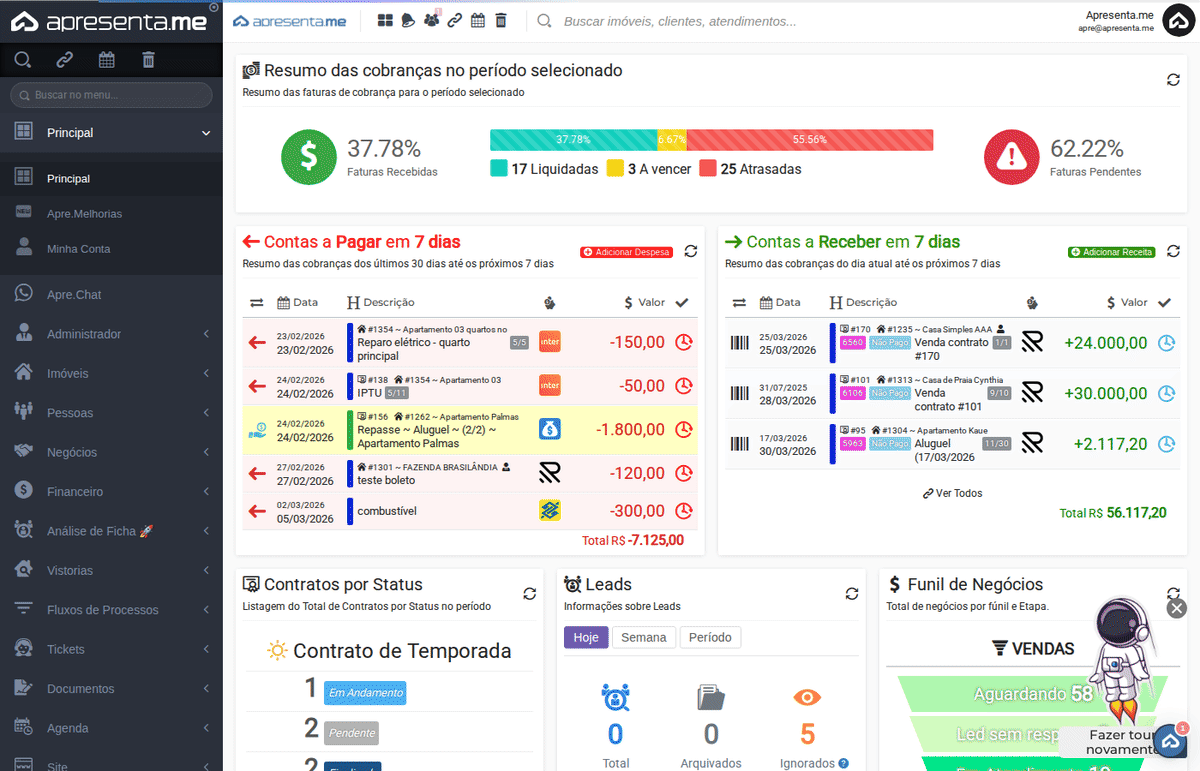1200x771 pixels.
Task: Click the trash icon in top toolbar
Action: click(x=501, y=21)
